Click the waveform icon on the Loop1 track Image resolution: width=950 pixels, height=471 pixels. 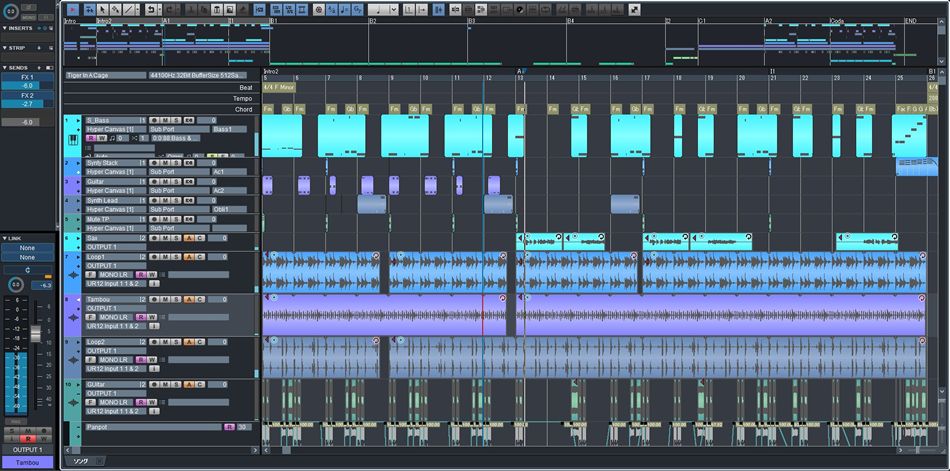73,275
